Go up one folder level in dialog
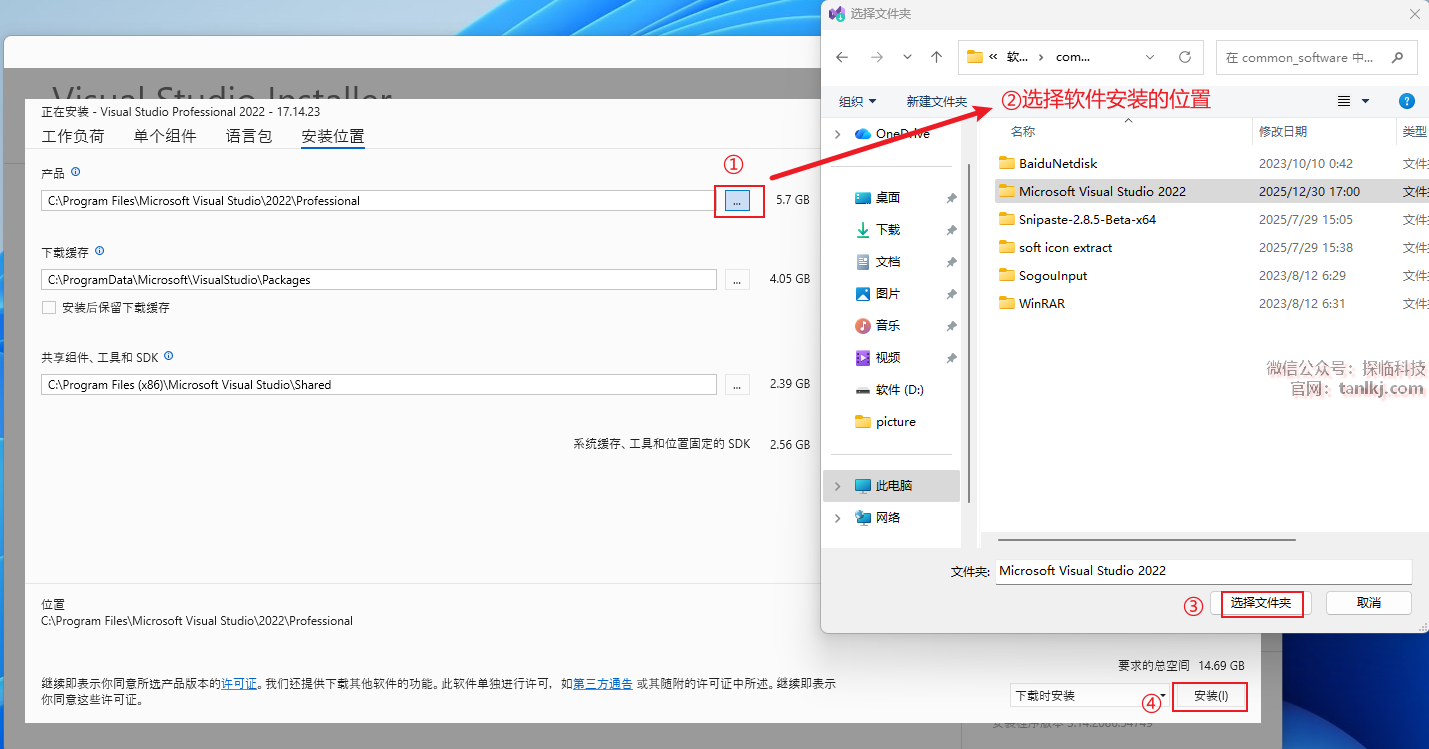This screenshot has width=1429, height=749. coord(936,57)
